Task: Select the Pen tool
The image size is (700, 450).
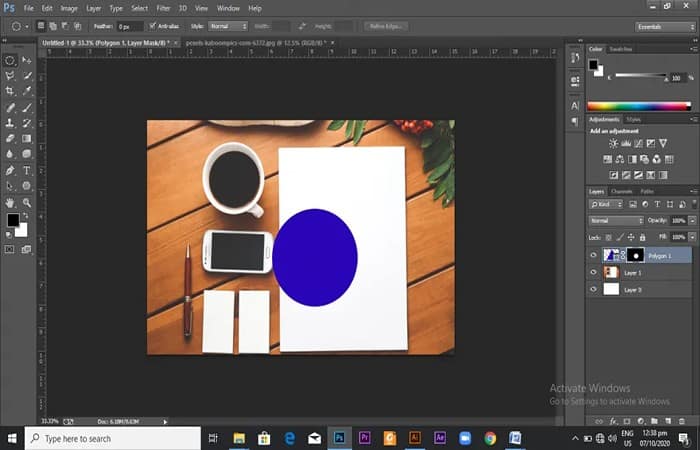Action: click(10, 170)
